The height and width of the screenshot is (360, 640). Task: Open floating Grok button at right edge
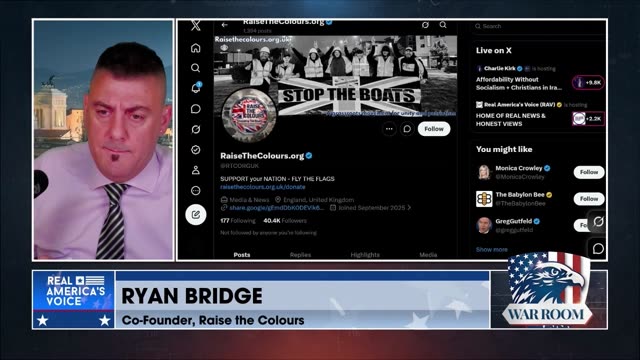(598, 222)
